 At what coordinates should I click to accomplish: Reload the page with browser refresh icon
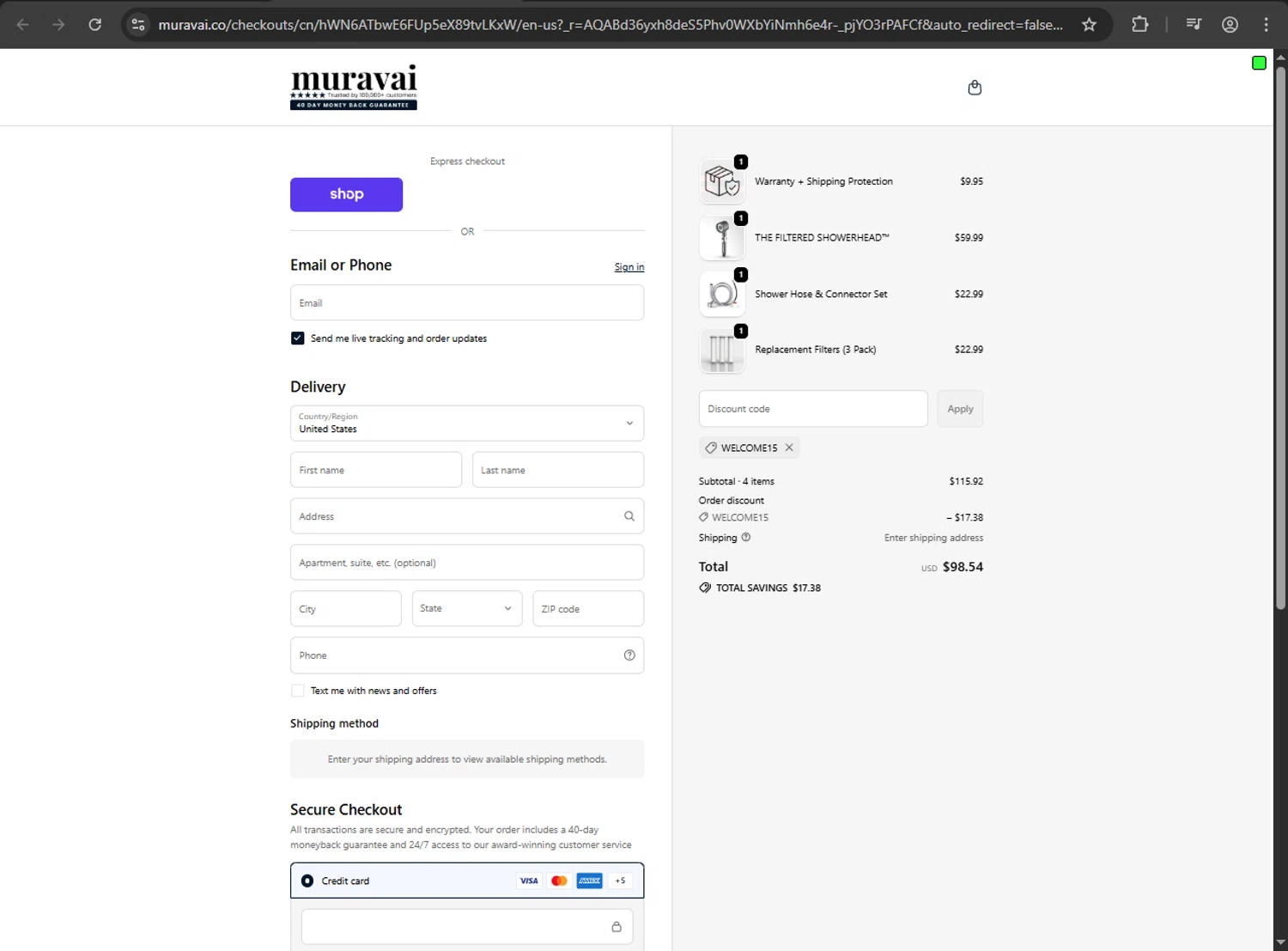[95, 25]
